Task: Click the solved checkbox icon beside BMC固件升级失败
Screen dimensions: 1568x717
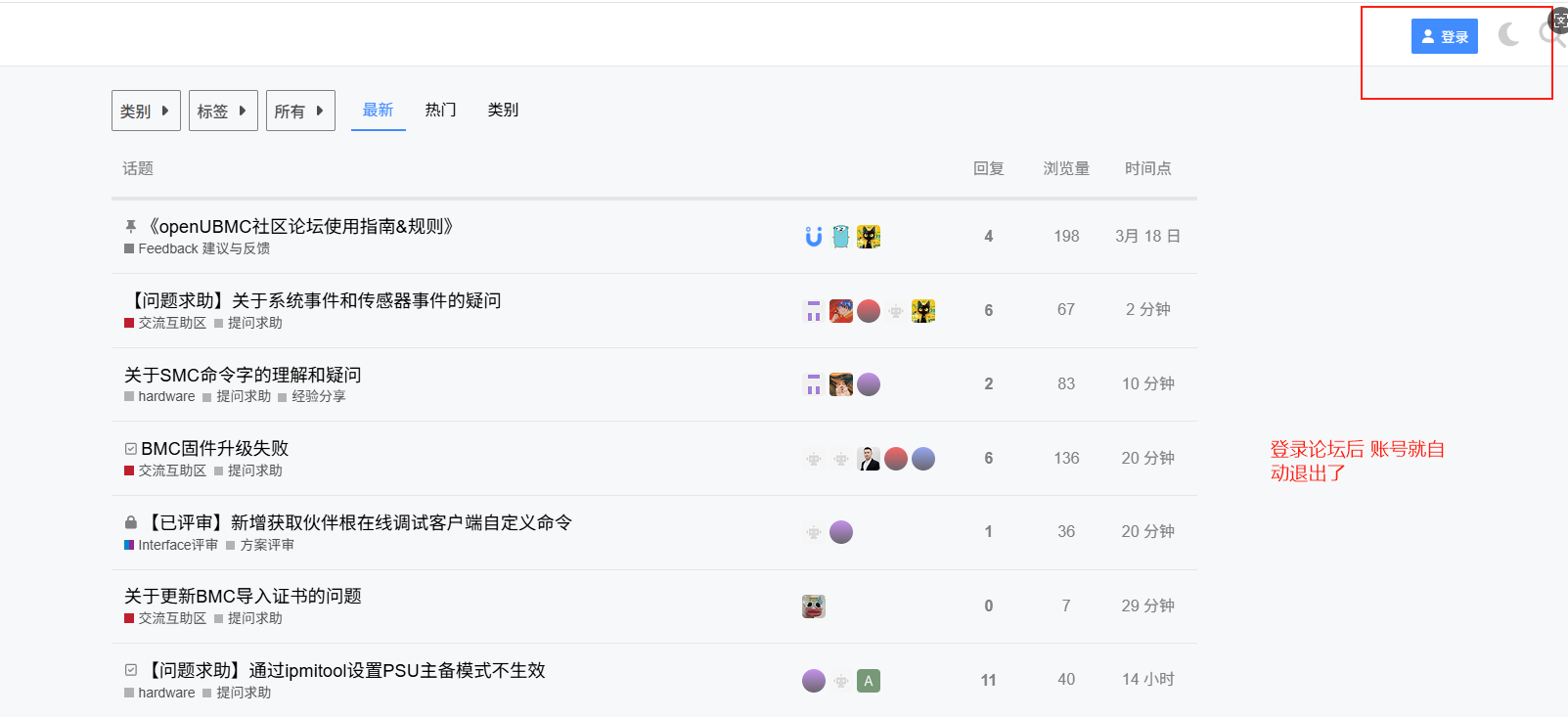Action: 131,449
